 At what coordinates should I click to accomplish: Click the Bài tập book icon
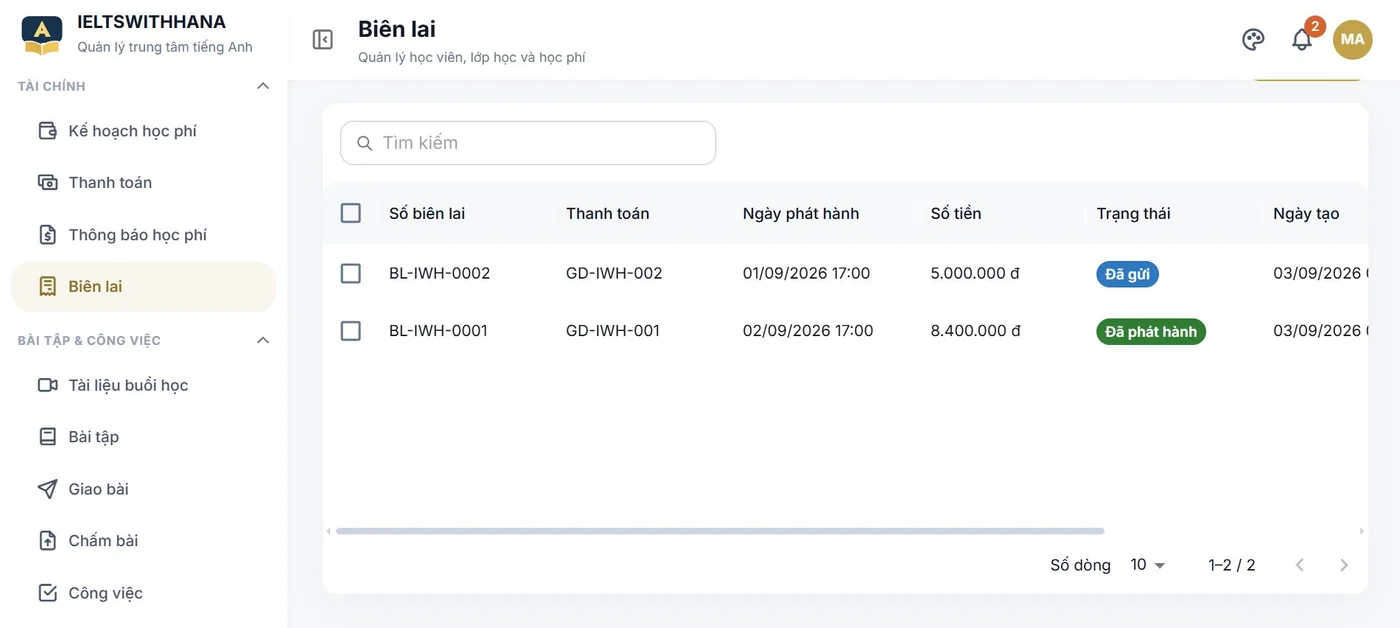(47, 437)
